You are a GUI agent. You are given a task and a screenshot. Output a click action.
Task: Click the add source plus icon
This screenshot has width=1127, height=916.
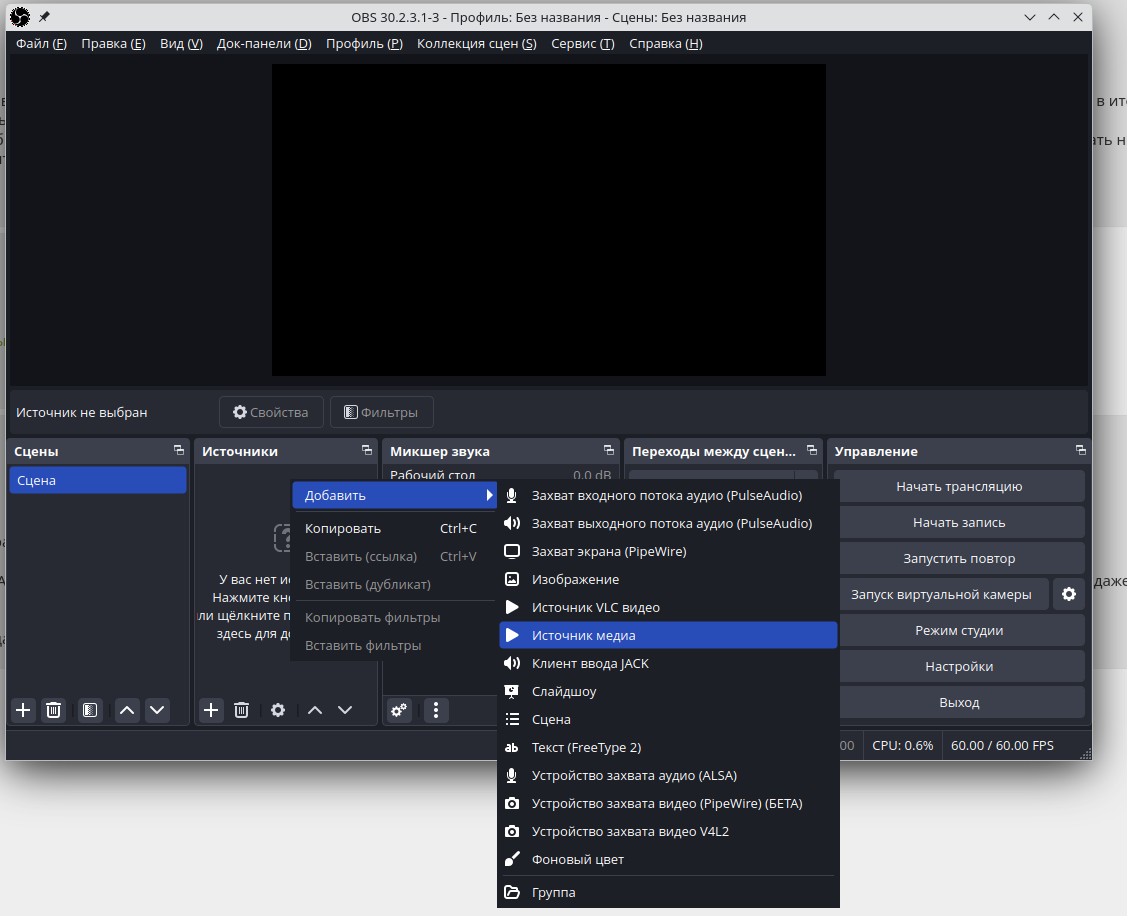click(211, 710)
